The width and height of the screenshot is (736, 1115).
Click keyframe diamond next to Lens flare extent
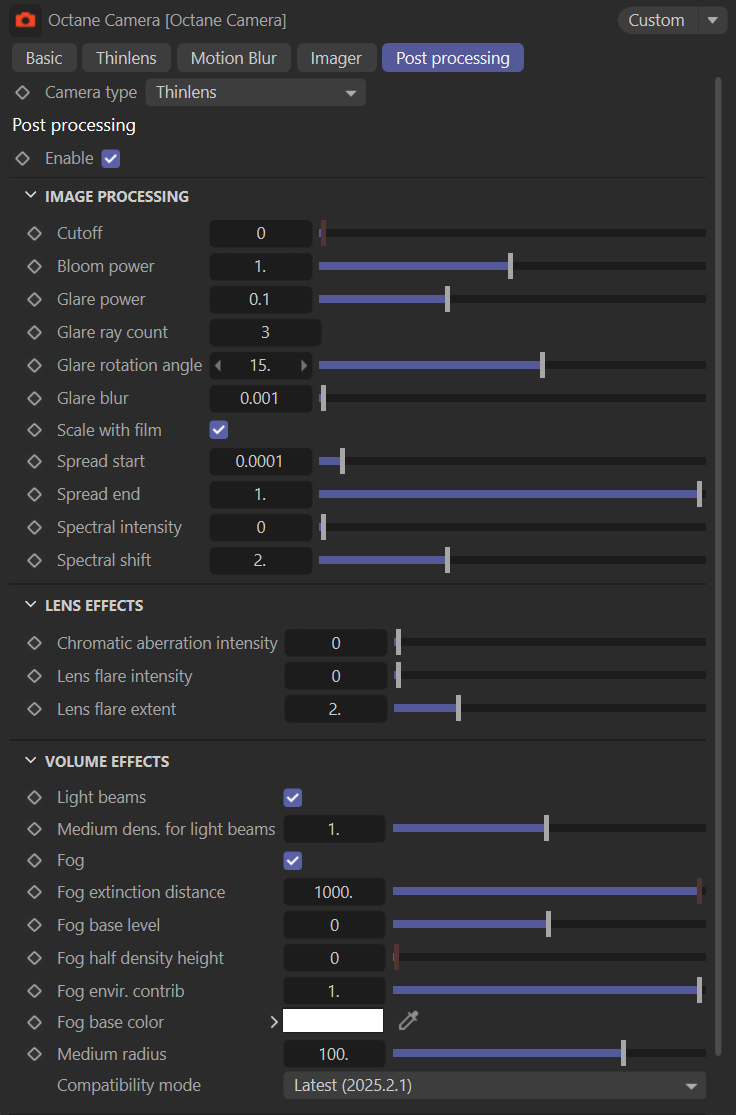[x=35, y=709]
